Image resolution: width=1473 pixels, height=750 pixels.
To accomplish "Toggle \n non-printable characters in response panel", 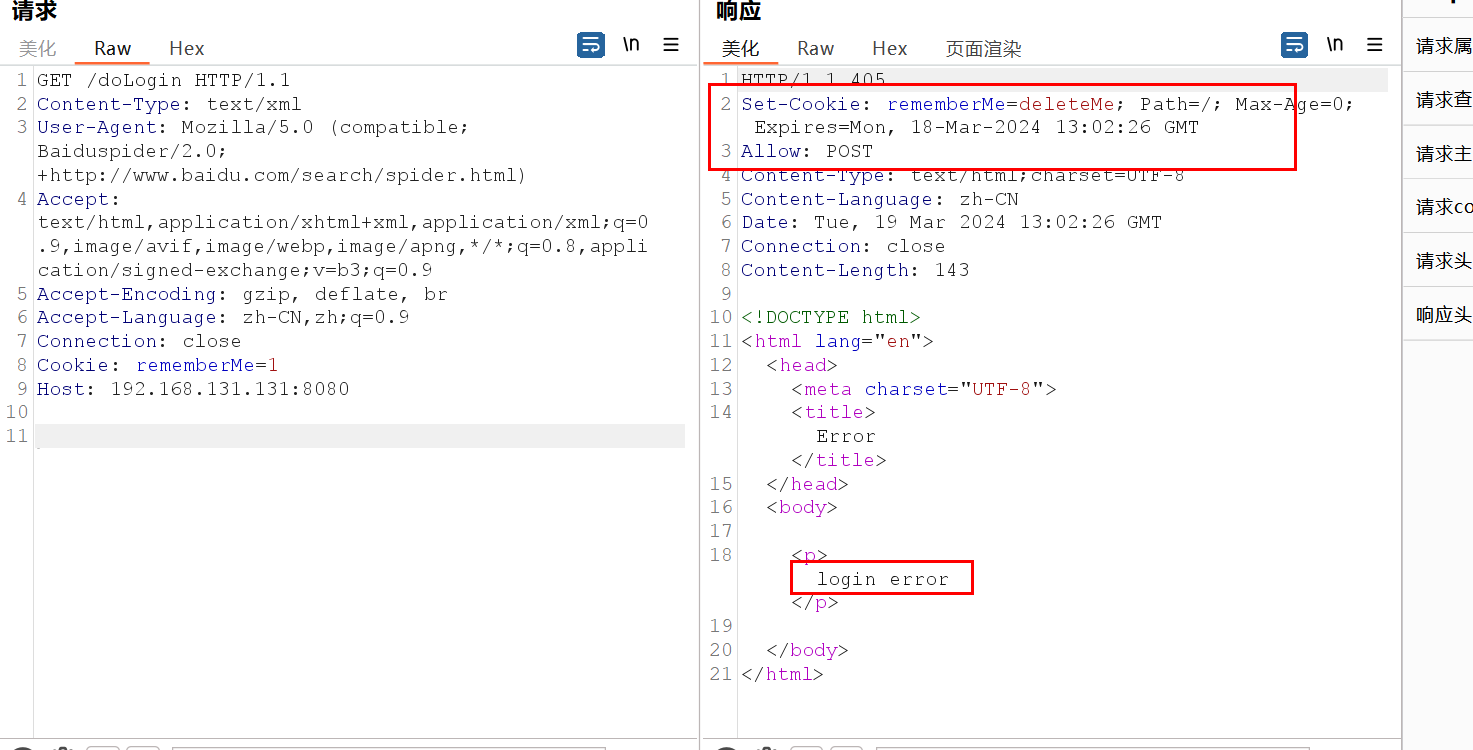I will click(x=1335, y=45).
